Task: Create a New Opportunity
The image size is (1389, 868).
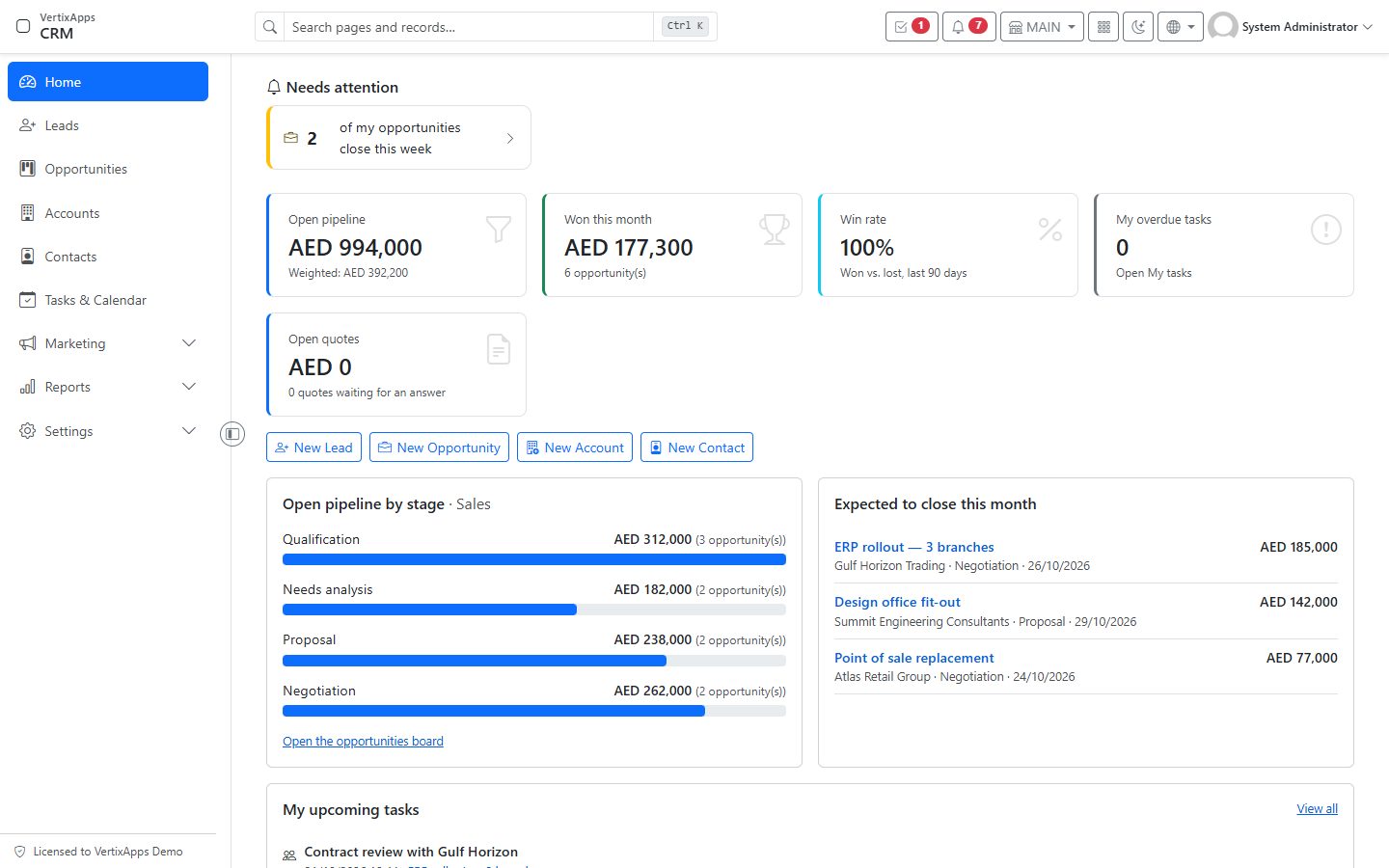Action: (x=439, y=448)
